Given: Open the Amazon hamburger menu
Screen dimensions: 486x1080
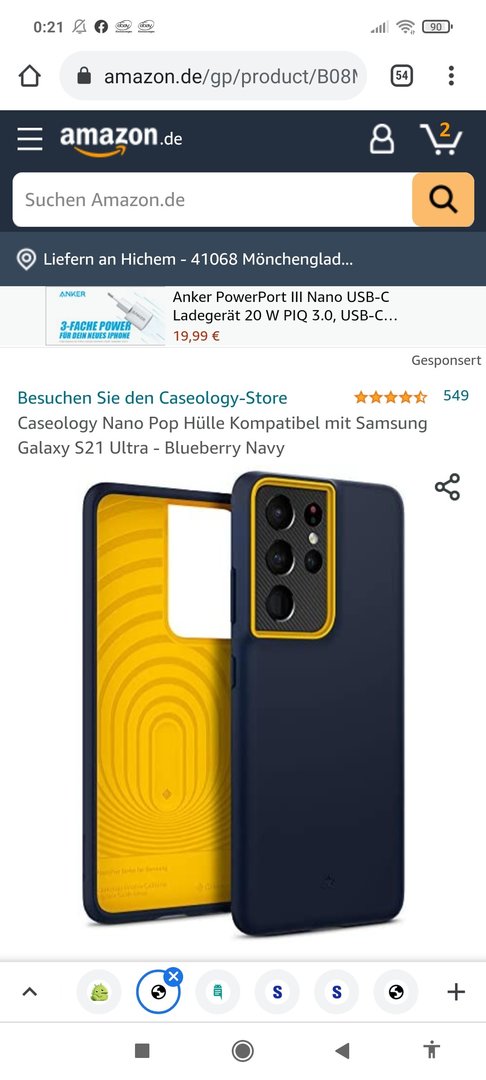Looking at the screenshot, I should [30, 138].
